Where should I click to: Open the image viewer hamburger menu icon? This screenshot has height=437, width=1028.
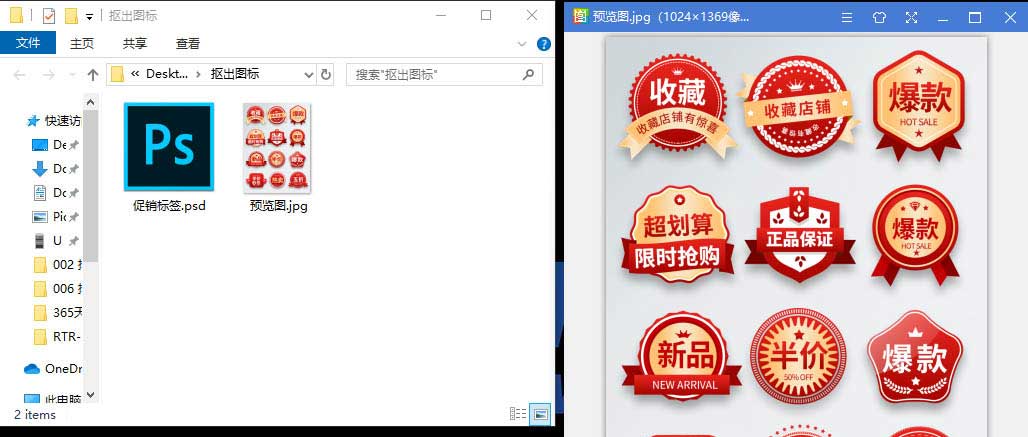click(x=847, y=17)
